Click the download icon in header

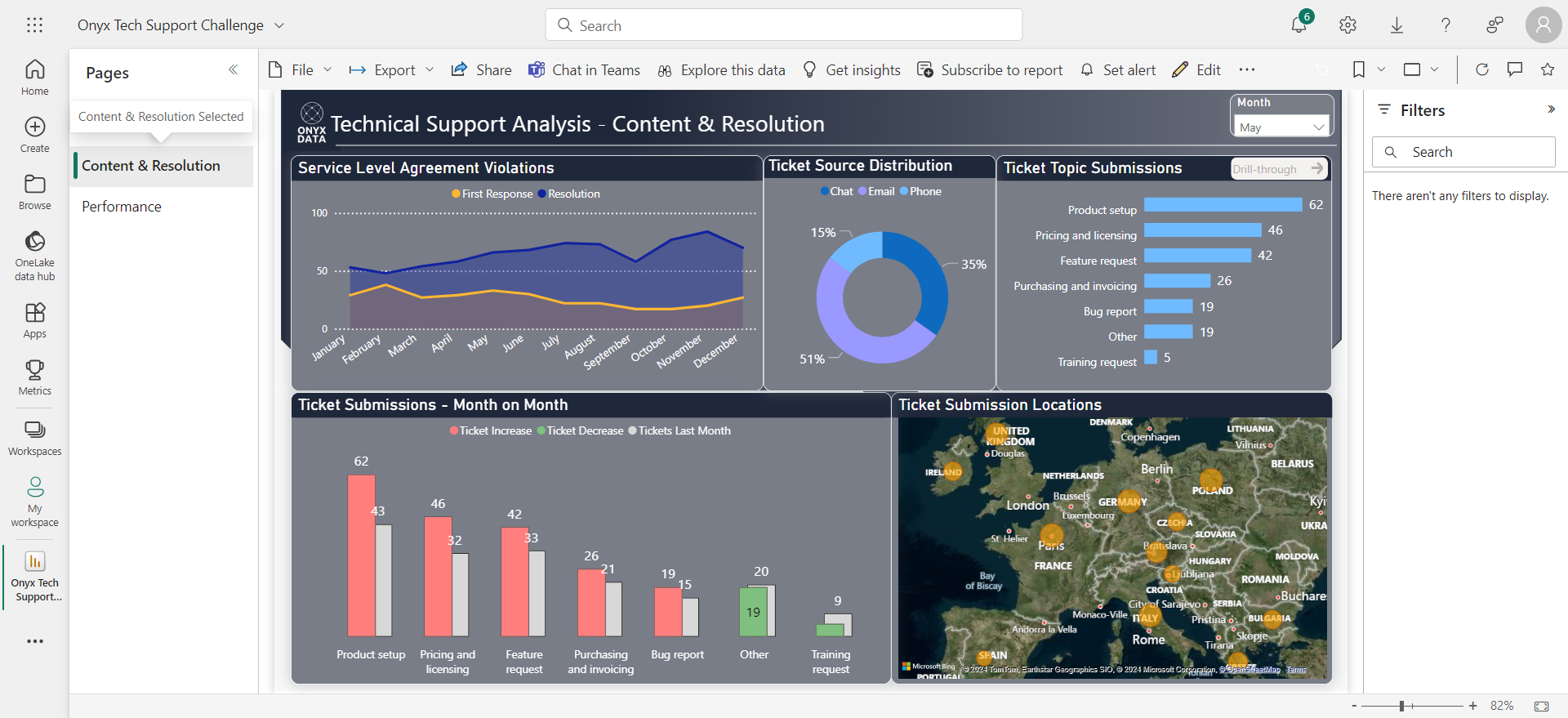(x=1396, y=25)
